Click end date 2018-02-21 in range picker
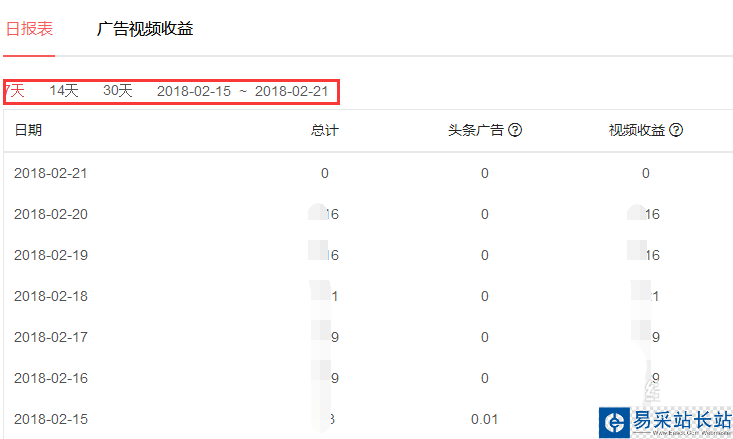Viewport: 733px width, 439px height. [291, 91]
